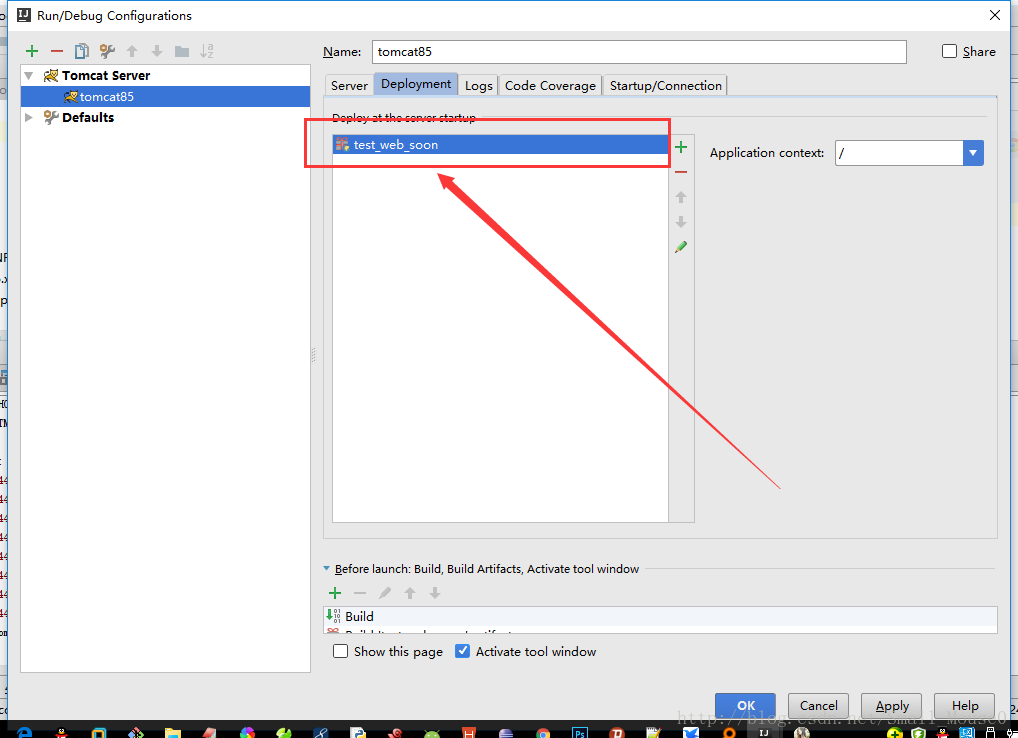Select the tomcat85 configuration in the tree
This screenshot has width=1018, height=738.
[166, 97]
